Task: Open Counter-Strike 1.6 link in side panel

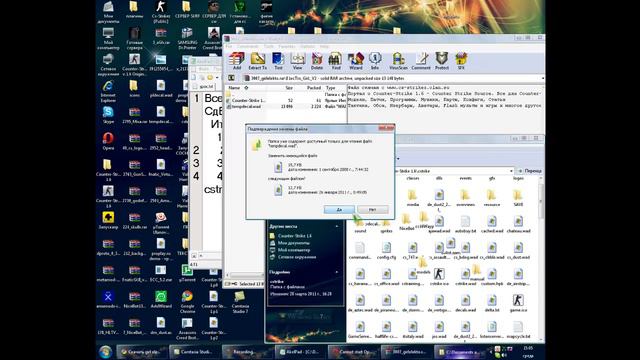Action: coord(295,236)
